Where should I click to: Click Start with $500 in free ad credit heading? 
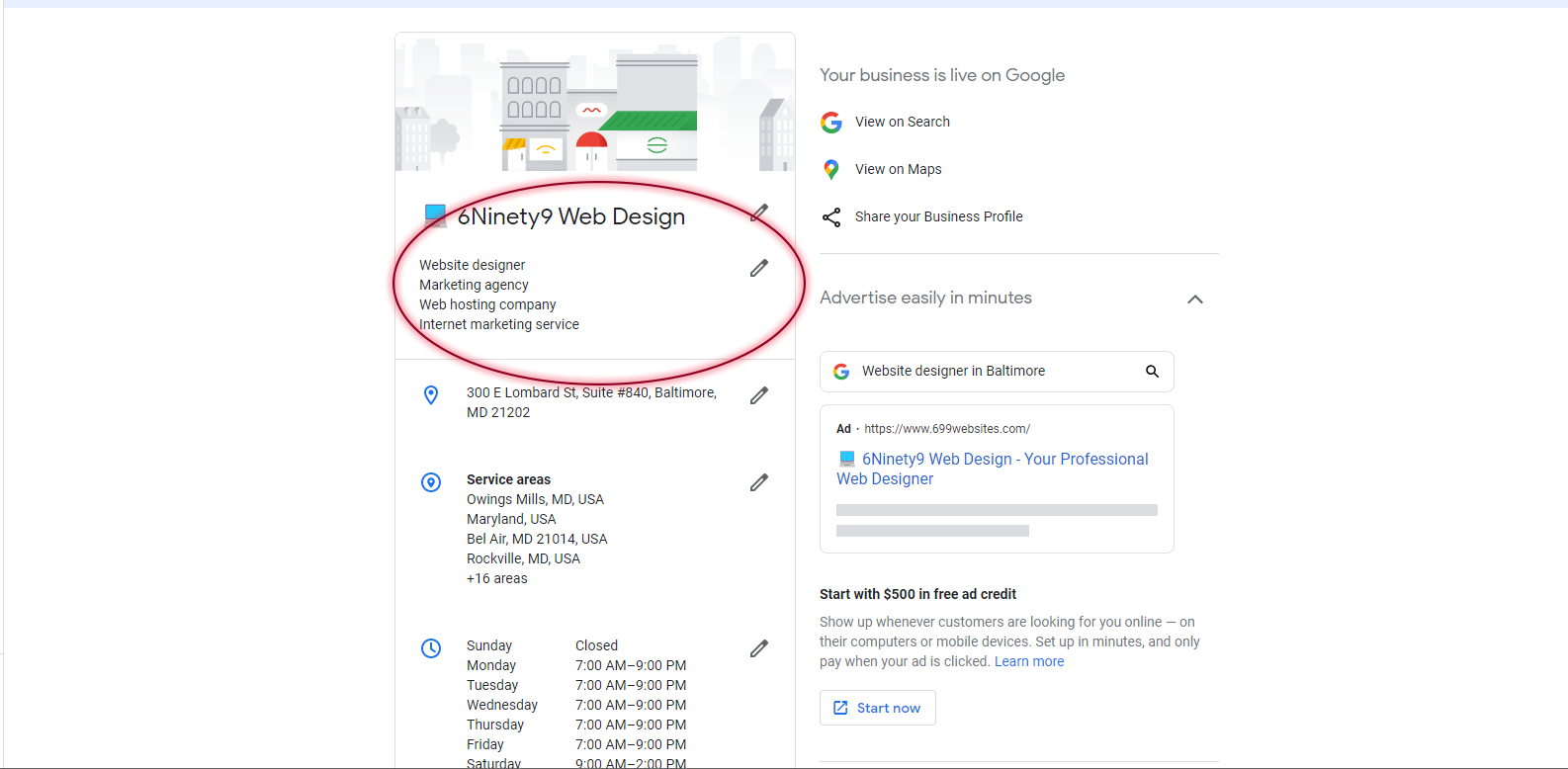pos(917,594)
